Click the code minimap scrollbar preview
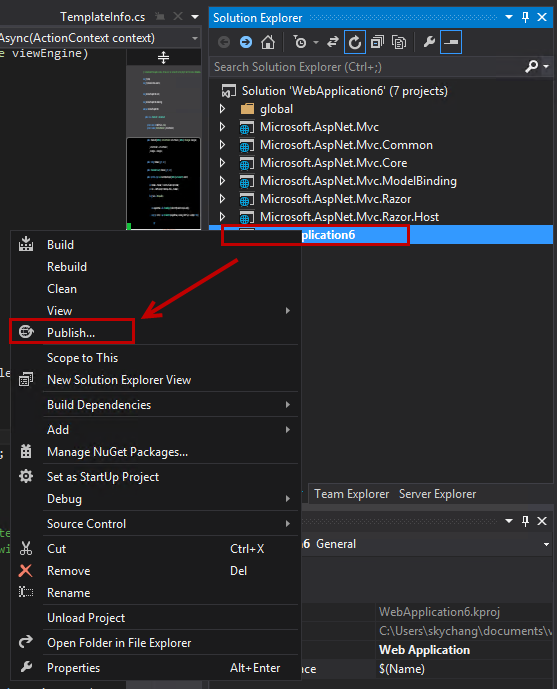The width and height of the screenshot is (557, 689). coord(163,147)
